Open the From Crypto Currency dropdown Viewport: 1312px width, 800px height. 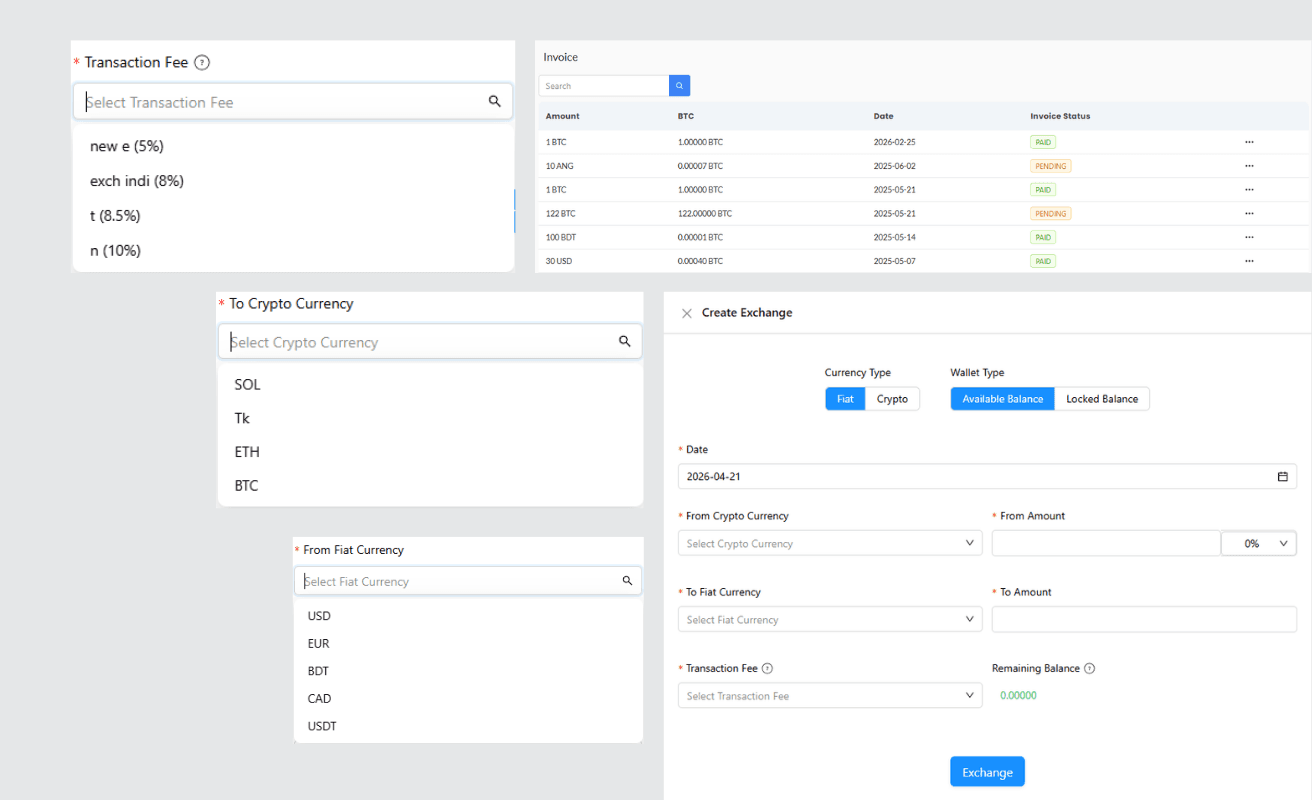(830, 543)
